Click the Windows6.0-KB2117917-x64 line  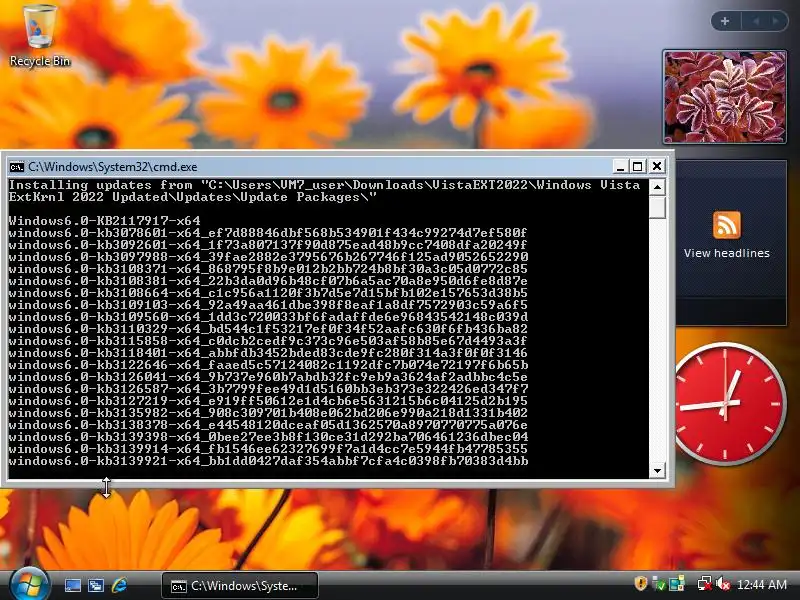pos(105,221)
